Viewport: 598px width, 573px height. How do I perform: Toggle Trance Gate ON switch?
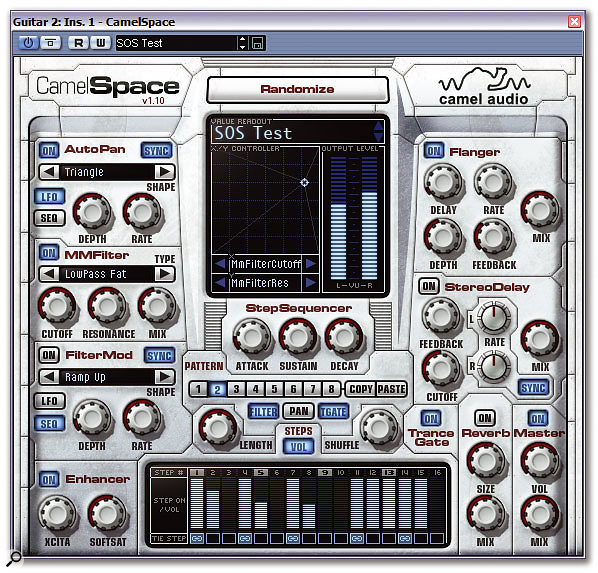click(x=431, y=418)
